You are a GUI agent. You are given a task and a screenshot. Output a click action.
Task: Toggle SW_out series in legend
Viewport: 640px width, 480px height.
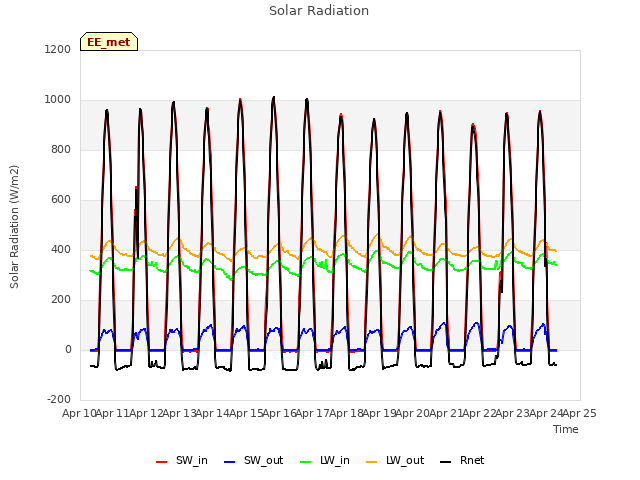point(253,461)
